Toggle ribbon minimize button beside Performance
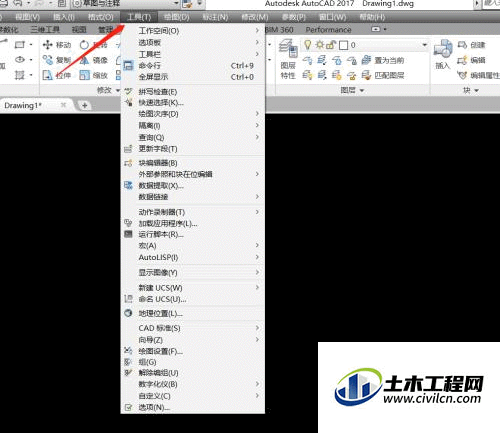 tap(376, 29)
